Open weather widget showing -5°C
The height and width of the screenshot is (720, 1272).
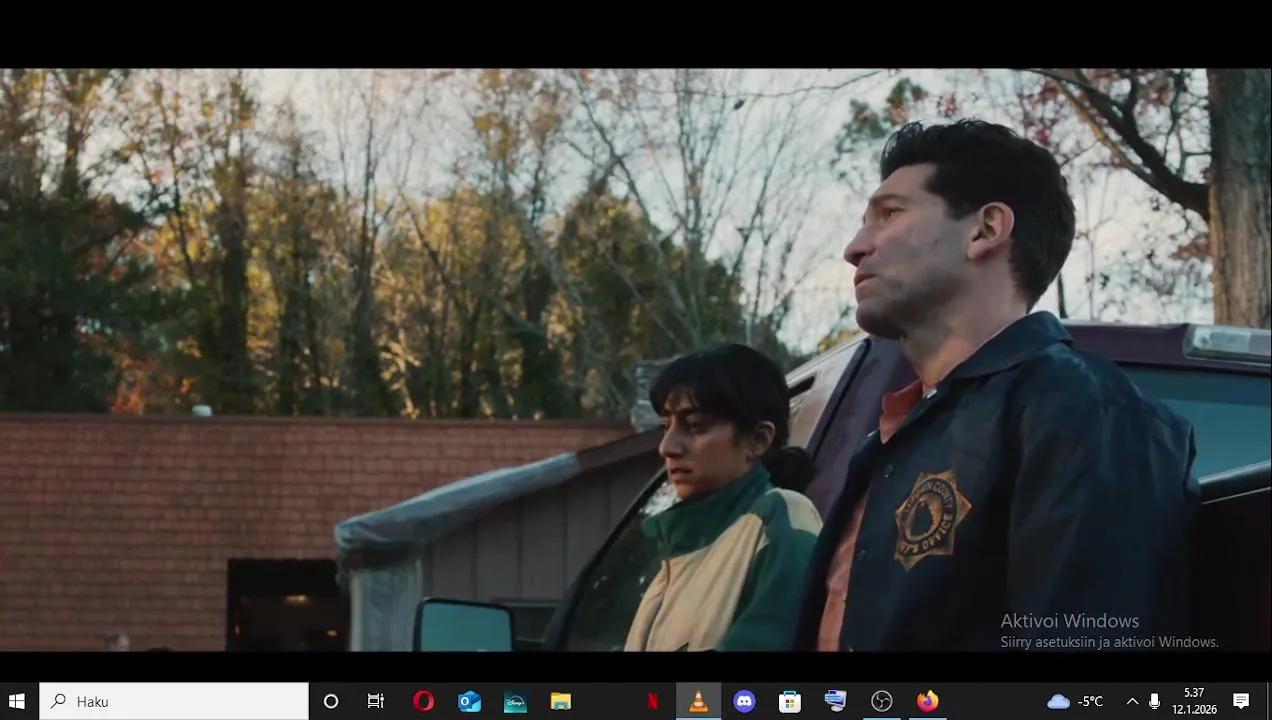point(1076,701)
